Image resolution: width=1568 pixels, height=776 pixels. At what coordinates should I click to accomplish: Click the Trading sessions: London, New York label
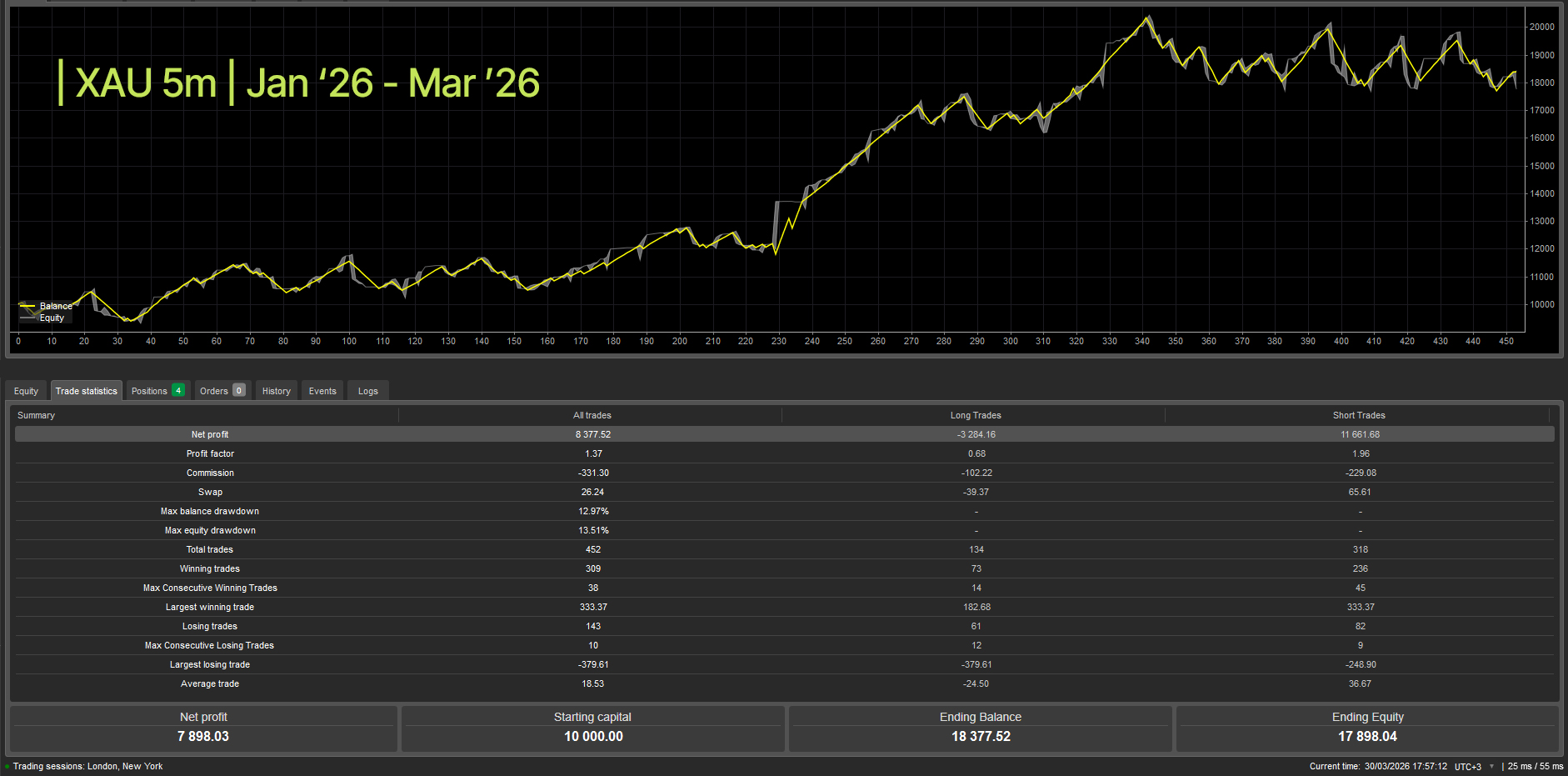click(88, 766)
